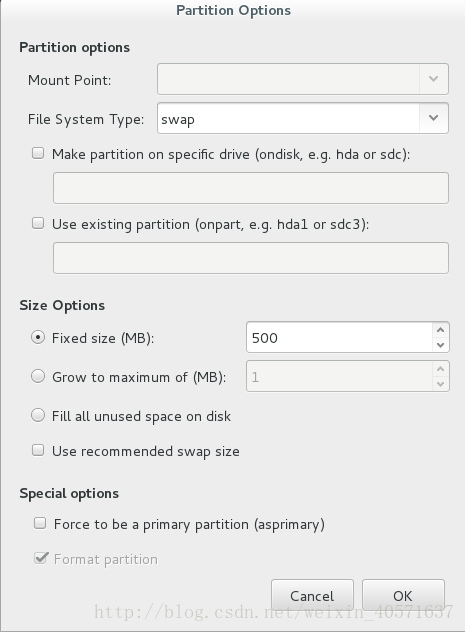Confirm with the OK button
This screenshot has width=465, height=632.
click(x=403, y=595)
